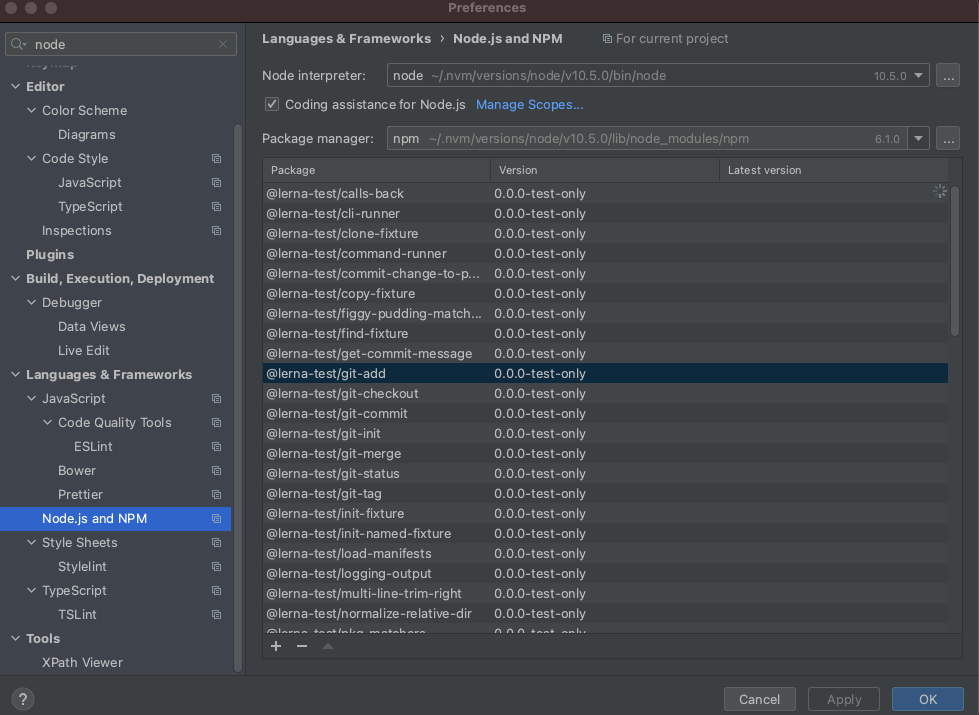Screen dimensions: 979x715
Task: Click the project-level icon beside Prettier
Action: [216, 495]
